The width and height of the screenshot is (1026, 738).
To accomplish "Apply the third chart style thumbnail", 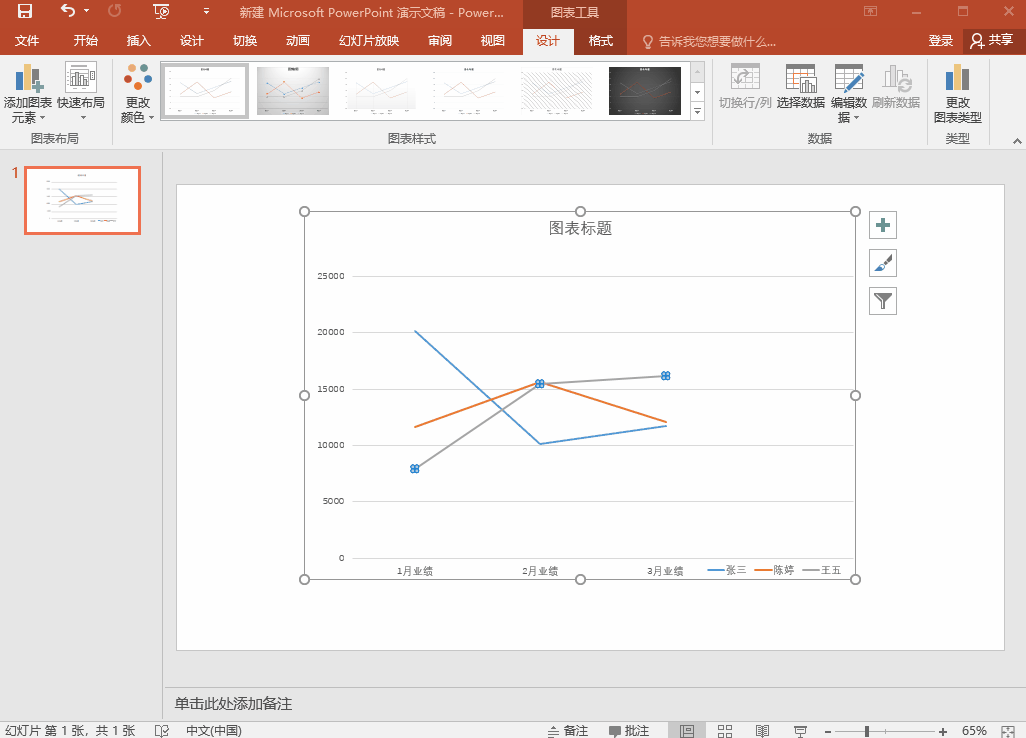I will (x=381, y=90).
